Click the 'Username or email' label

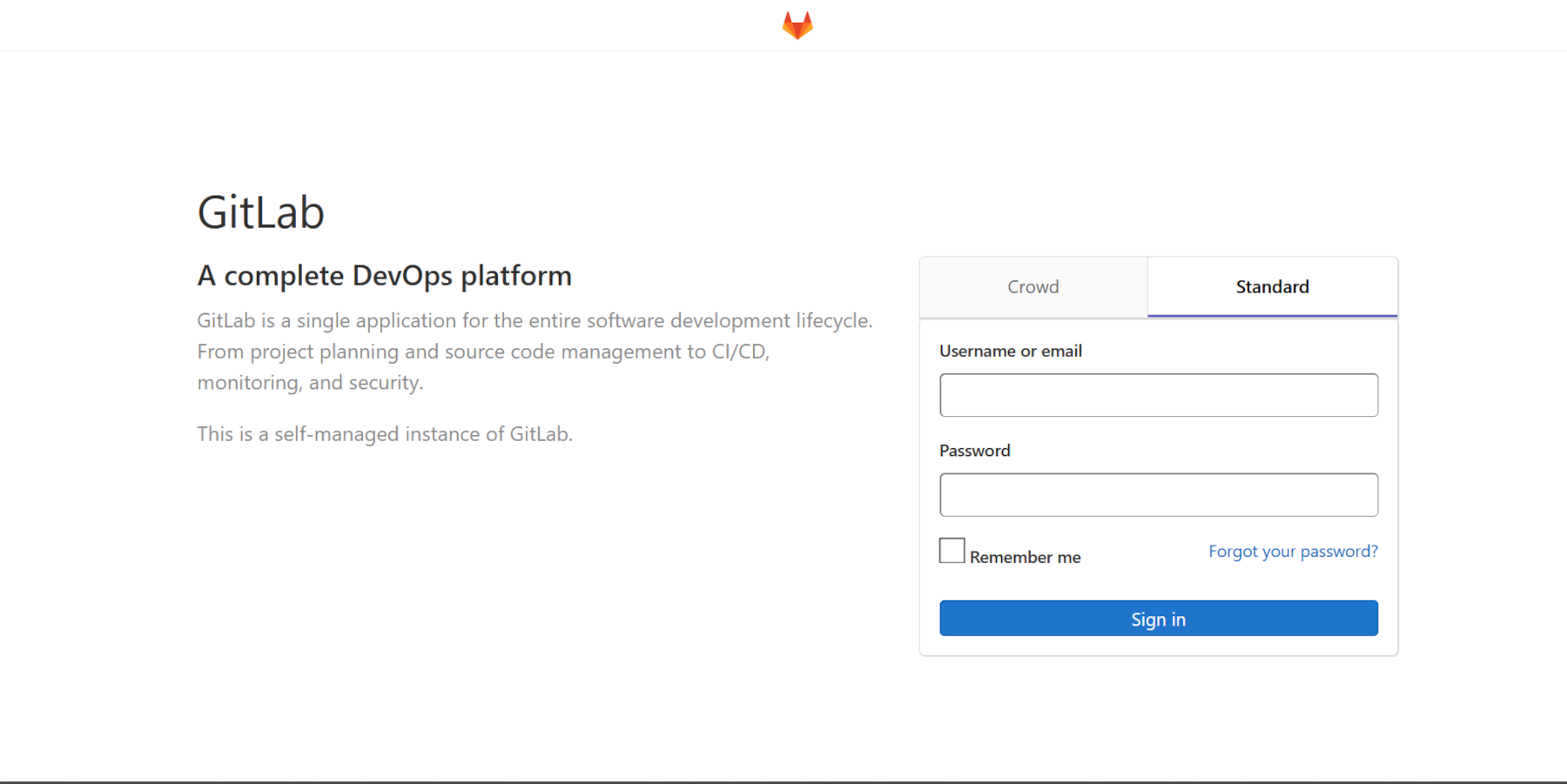(x=1011, y=351)
